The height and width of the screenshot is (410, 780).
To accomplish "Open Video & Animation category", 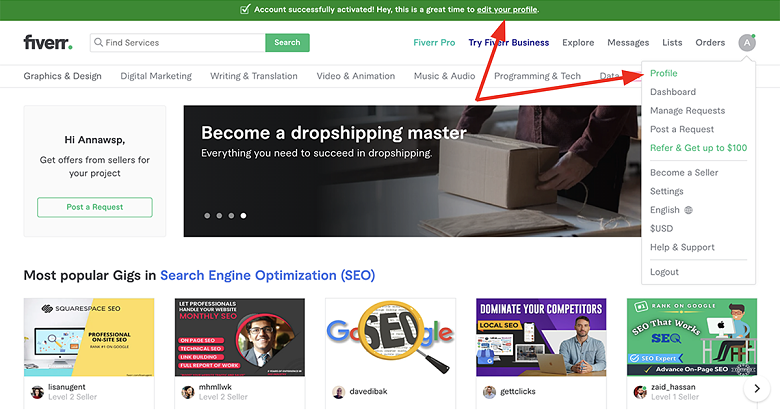I will point(356,76).
